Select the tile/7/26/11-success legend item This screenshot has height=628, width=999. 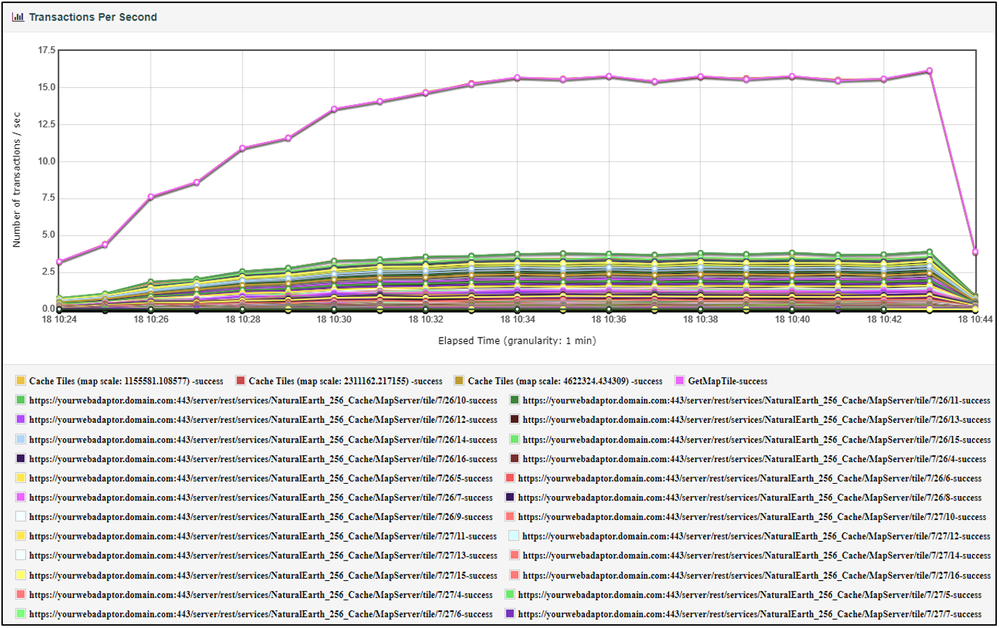(750, 401)
